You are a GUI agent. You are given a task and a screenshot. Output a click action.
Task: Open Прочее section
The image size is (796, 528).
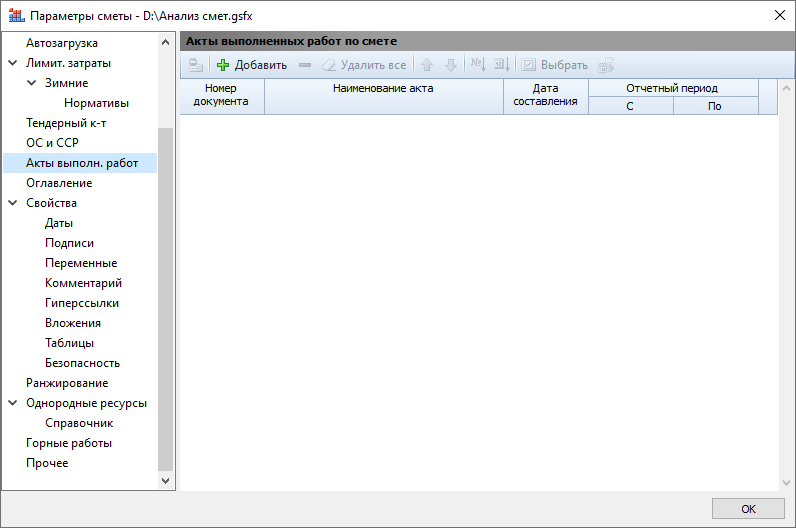point(47,463)
